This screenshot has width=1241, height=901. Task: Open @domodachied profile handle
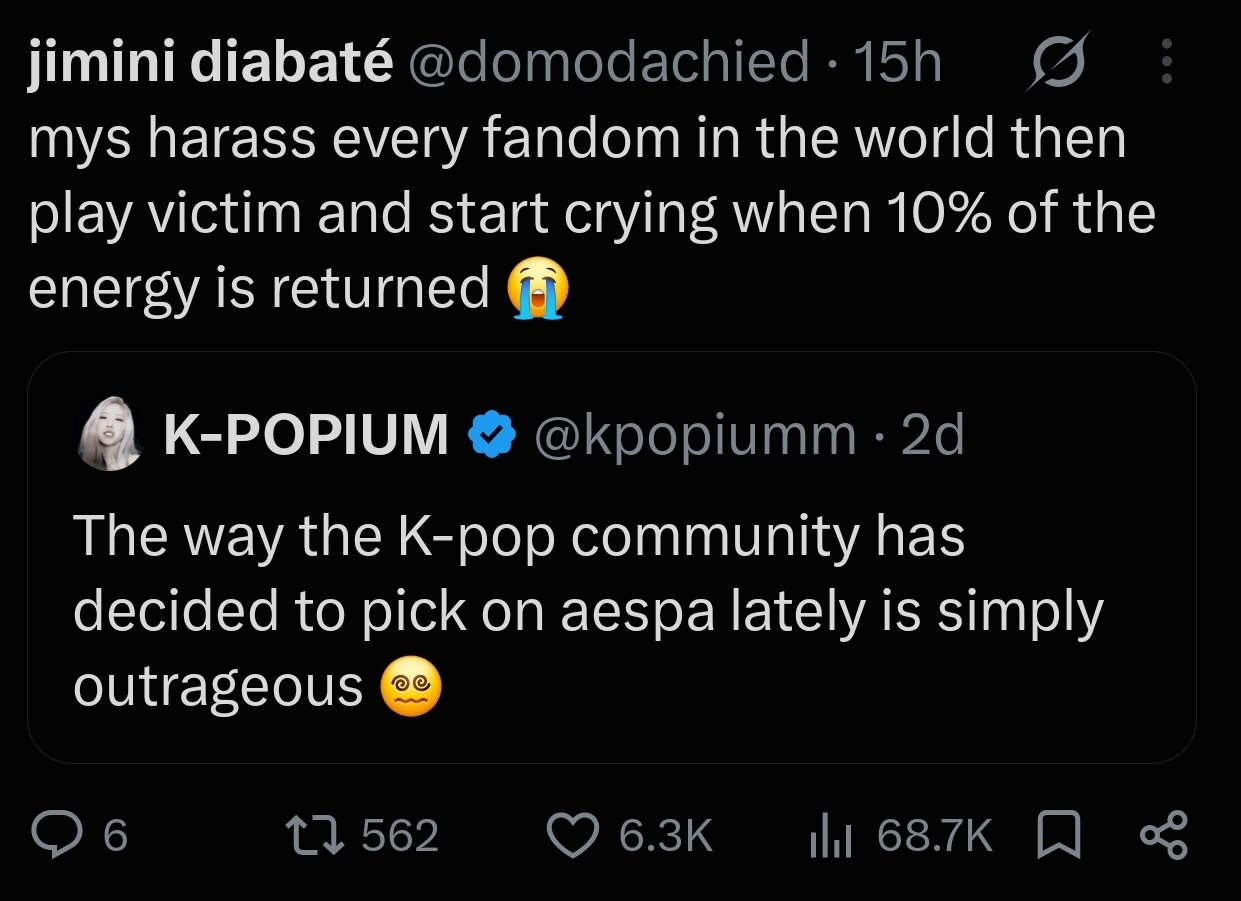(x=605, y=63)
